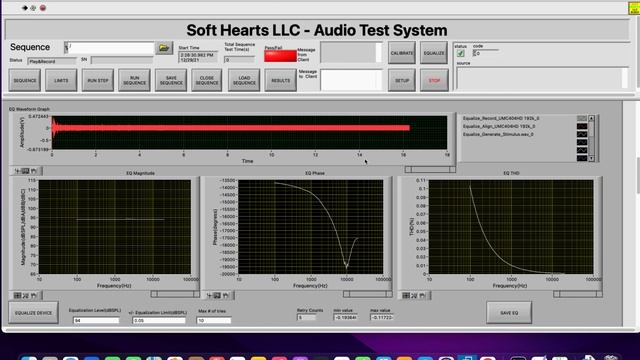Click the fourth plot legend icon

(x=582, y=142)
